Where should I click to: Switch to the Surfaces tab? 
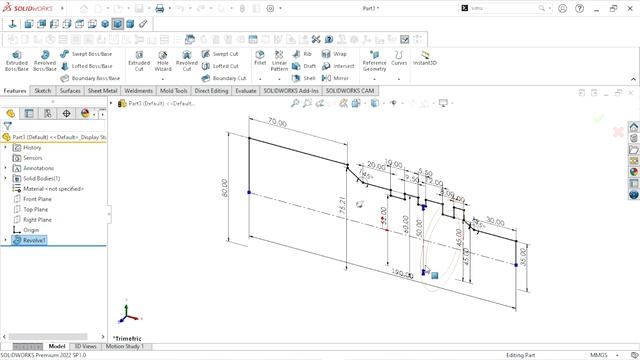click(x=70, y=91)
